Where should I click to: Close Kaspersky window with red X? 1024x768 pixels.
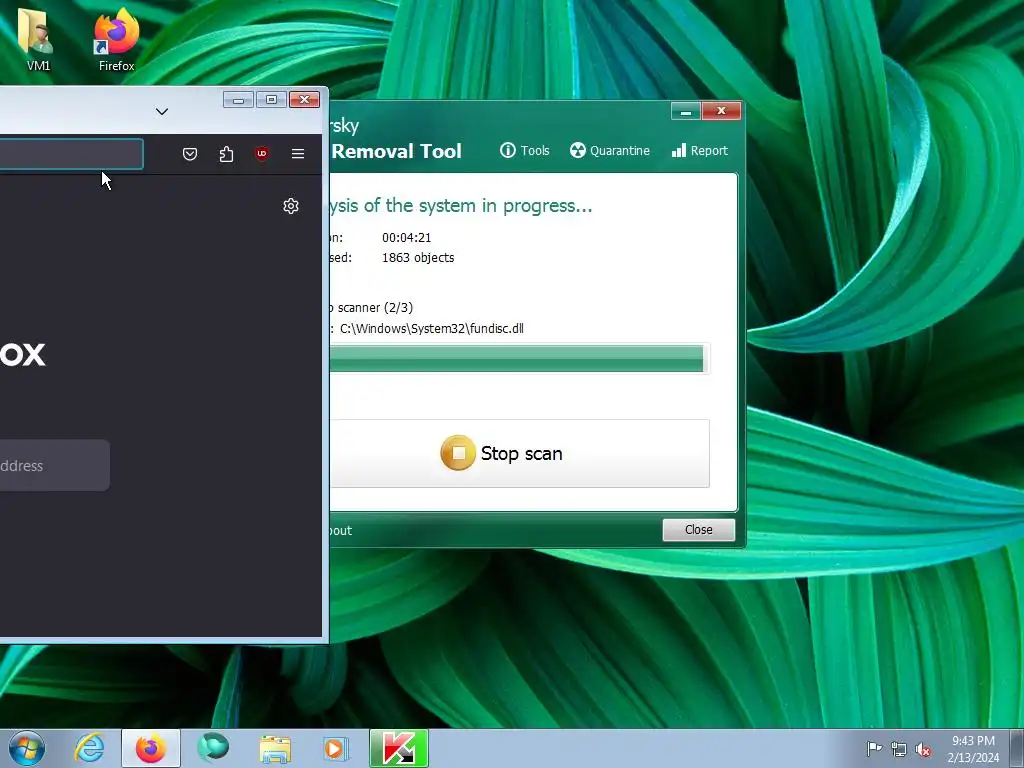(x=721, y=111)
